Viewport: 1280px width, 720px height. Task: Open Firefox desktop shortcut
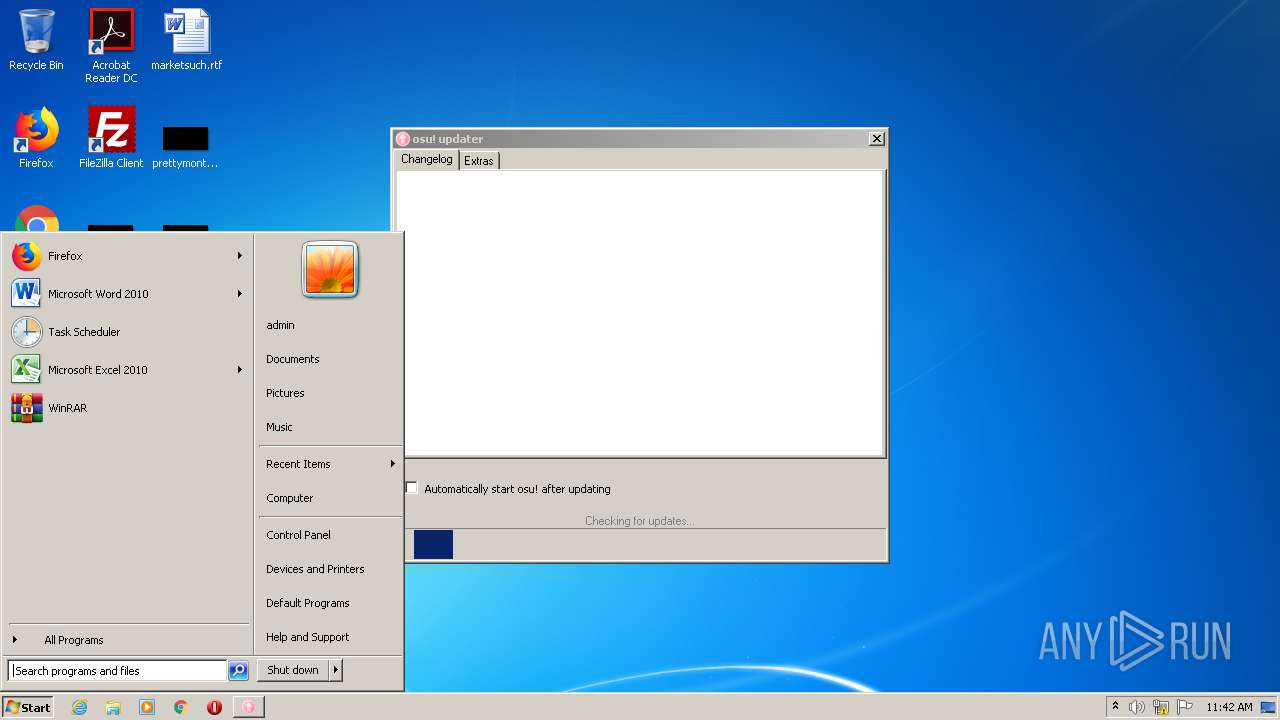36,138
